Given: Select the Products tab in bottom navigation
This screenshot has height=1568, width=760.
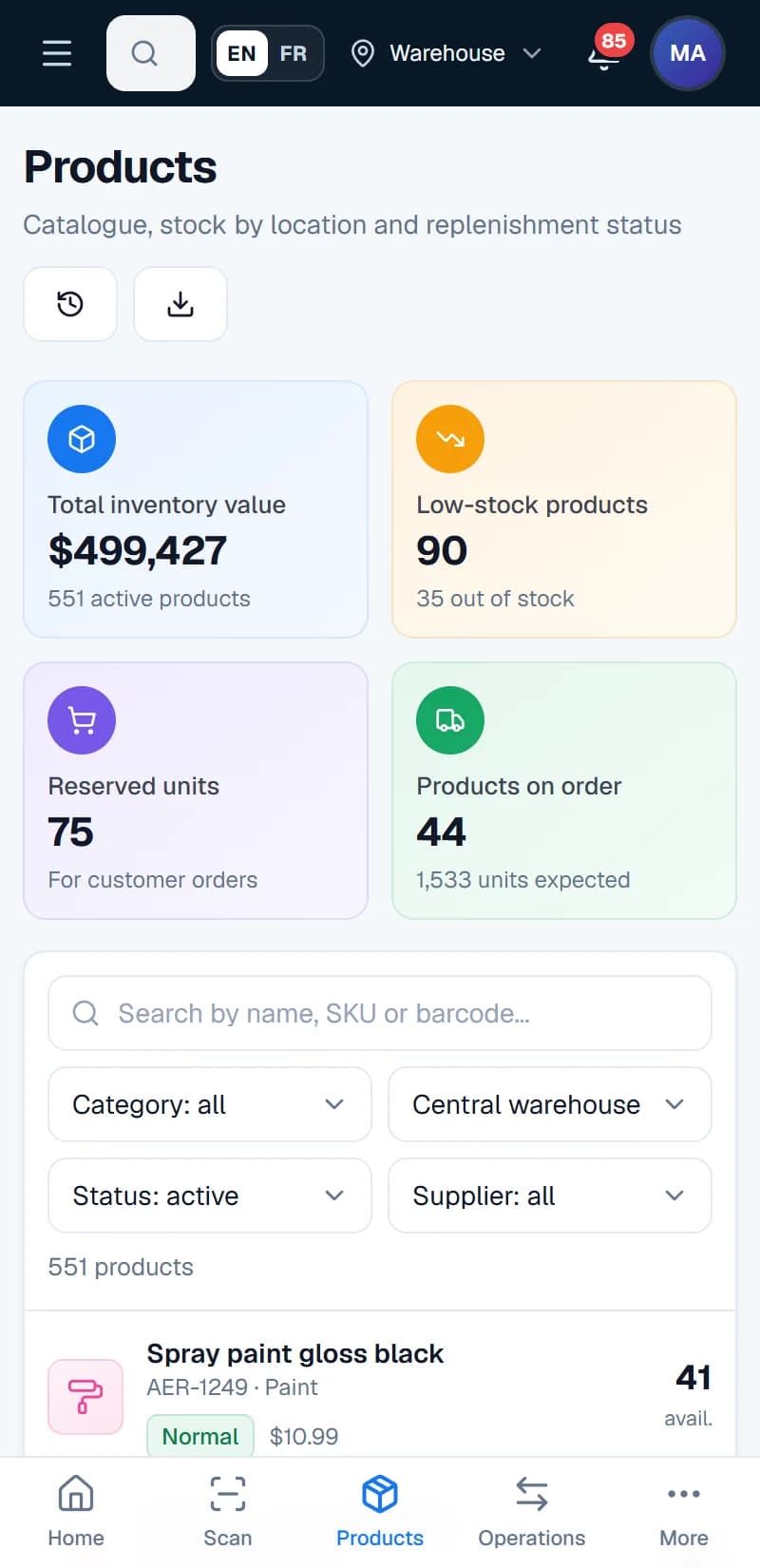Looking at the screenshot, I should point(380,1511).
